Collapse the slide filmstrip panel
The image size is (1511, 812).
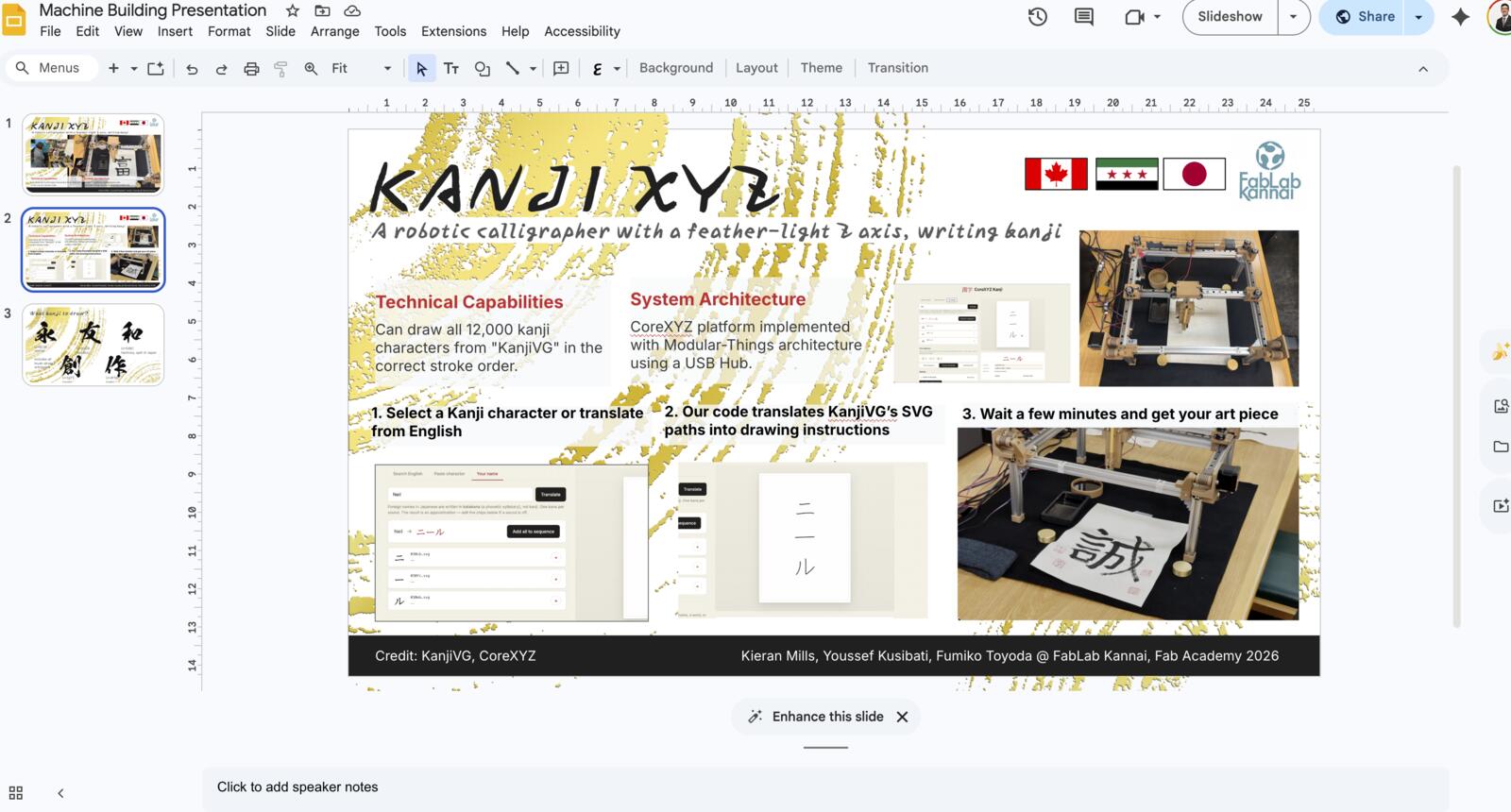pyautogui.click(x=60, y=793)
